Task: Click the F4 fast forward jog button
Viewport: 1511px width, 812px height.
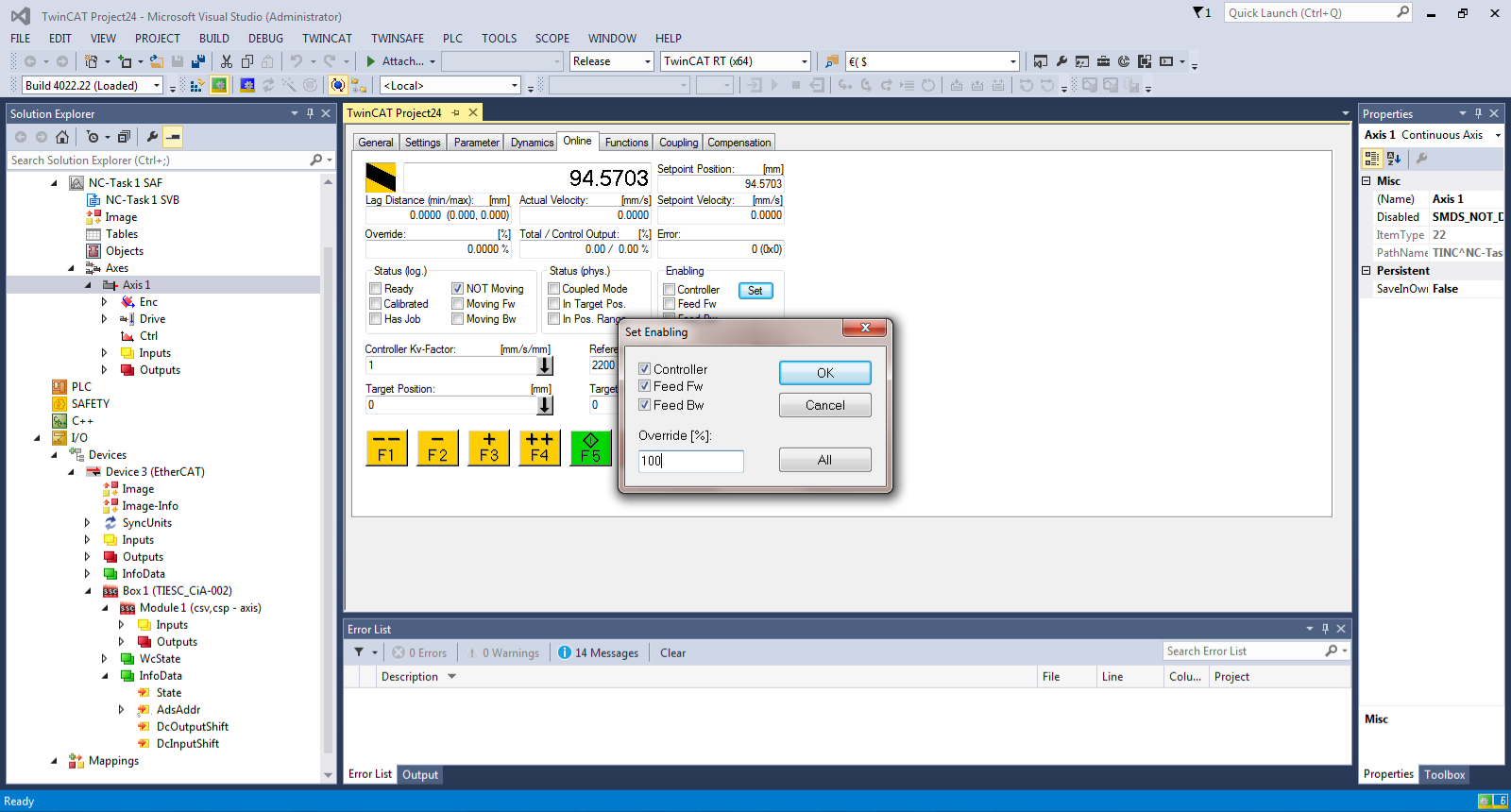Action: pos(539,448)
